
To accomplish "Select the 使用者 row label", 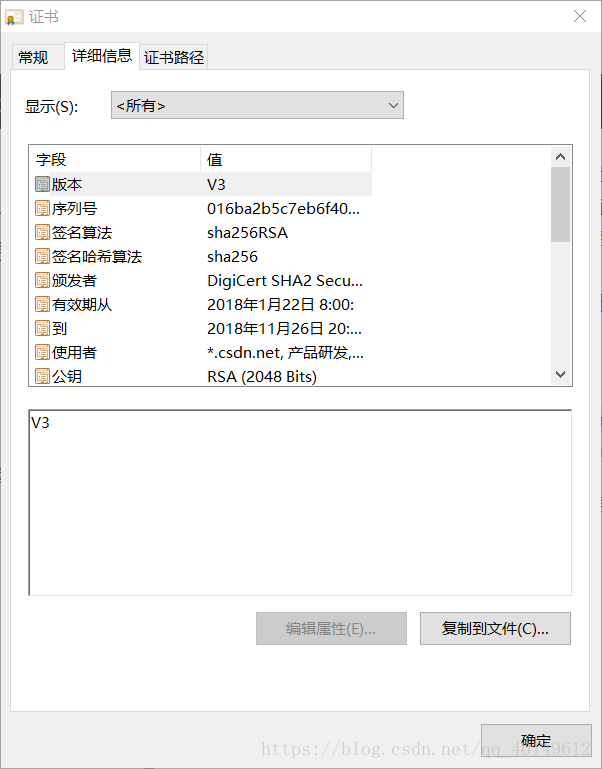I will point(75,353).
